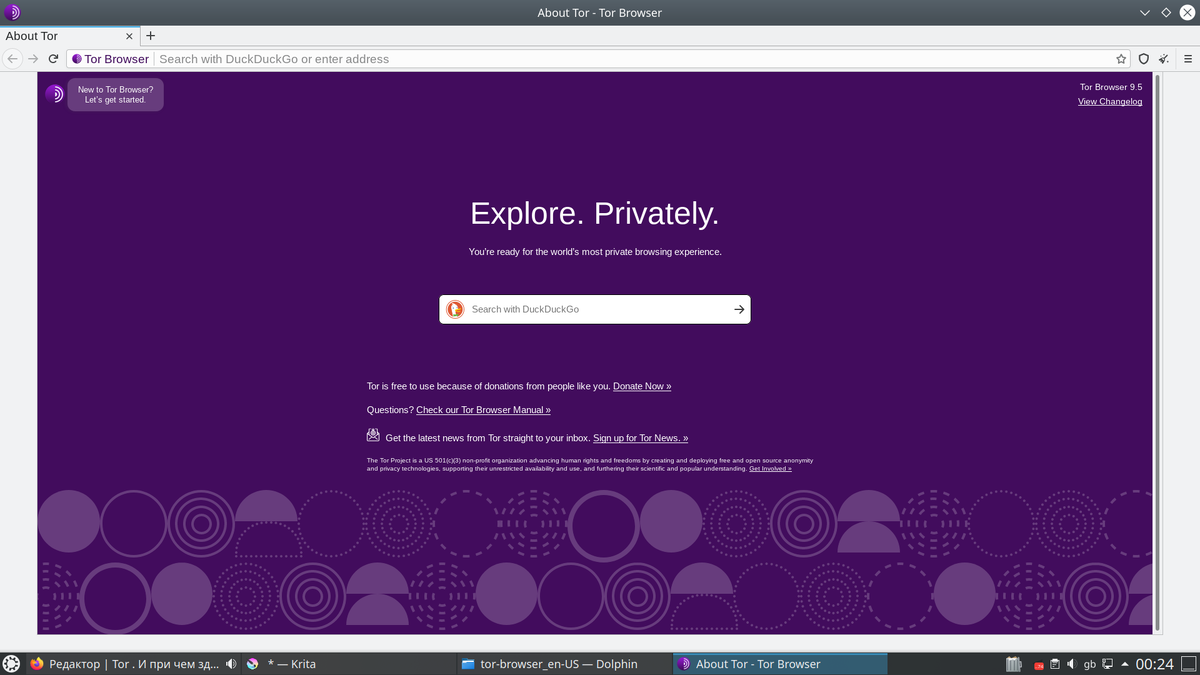Click the Explore. Privately. heading
This screenshot has width=1200, height=675.
595,213
